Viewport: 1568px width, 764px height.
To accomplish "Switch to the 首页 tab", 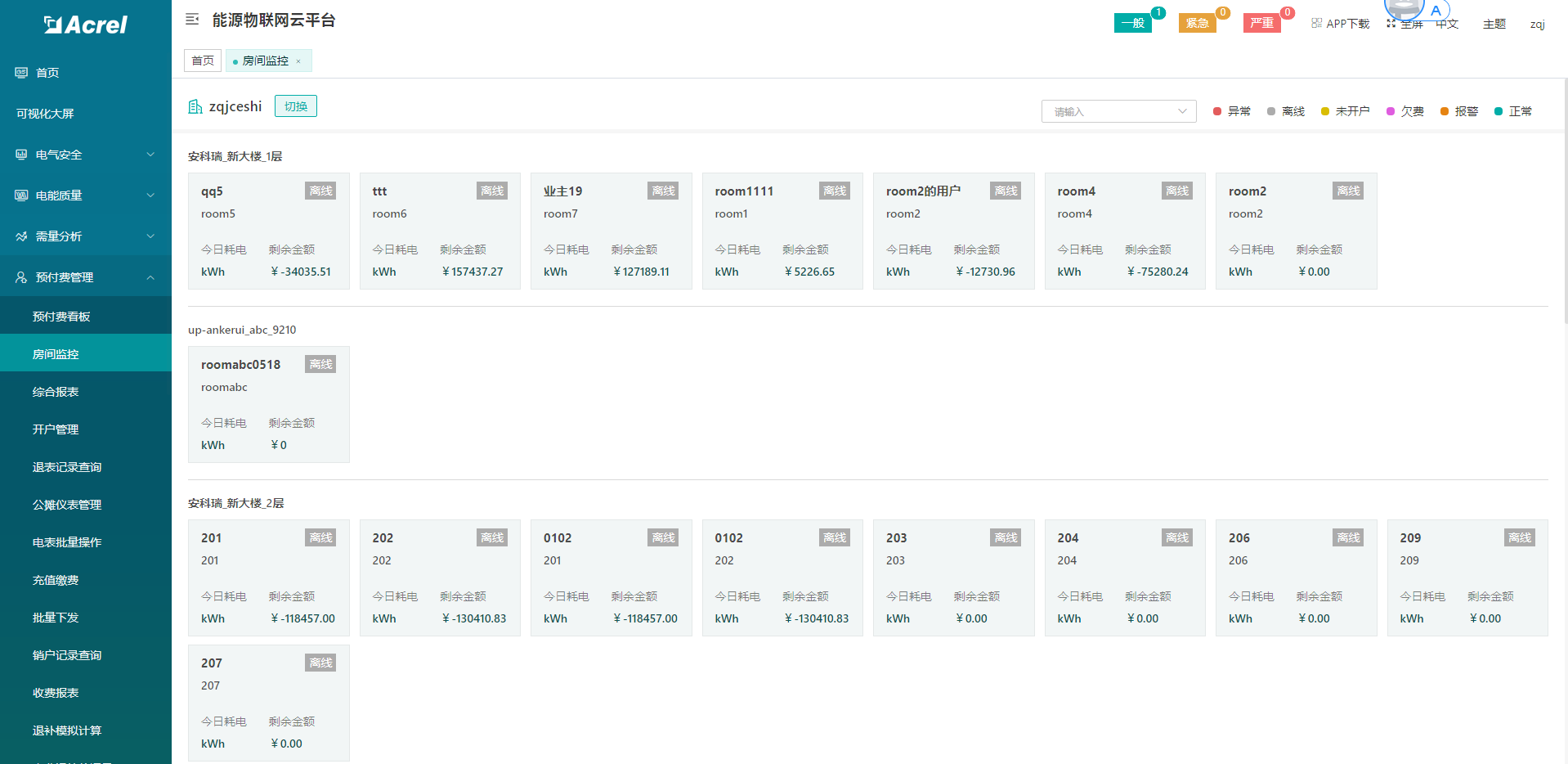I will (203, 61).
